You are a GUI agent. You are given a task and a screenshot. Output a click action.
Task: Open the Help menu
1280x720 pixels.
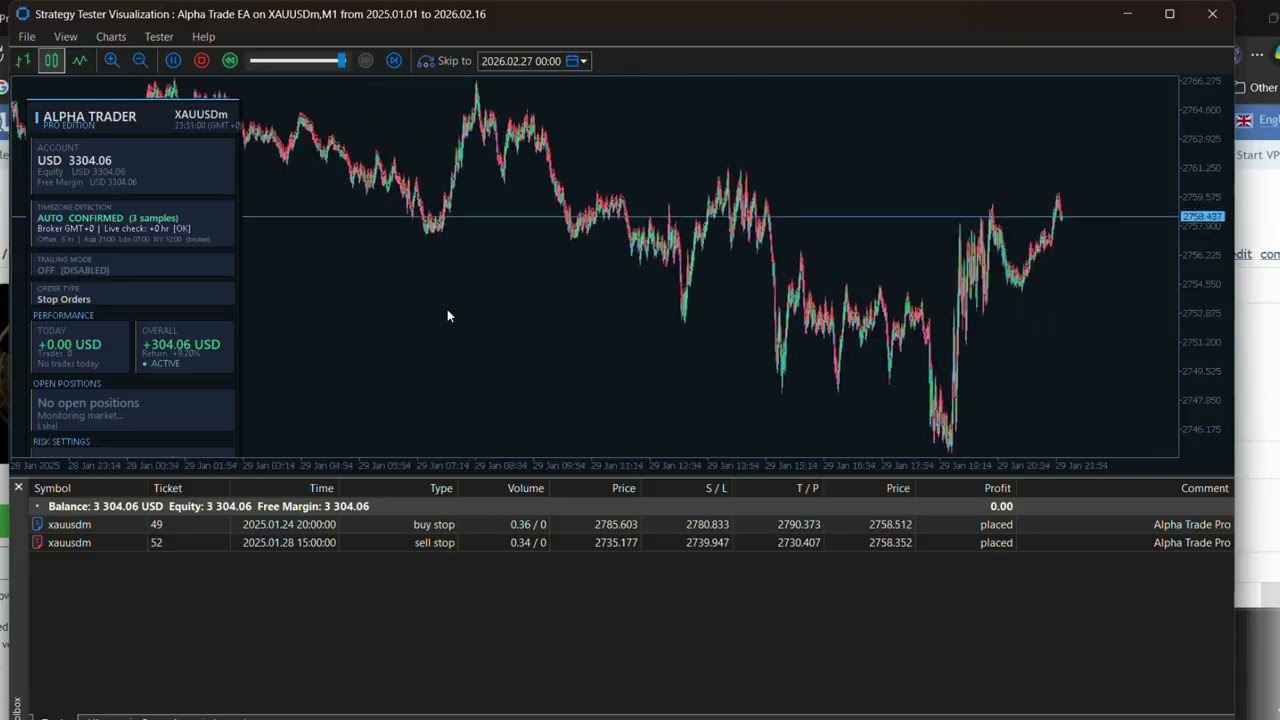coord(203,37)
